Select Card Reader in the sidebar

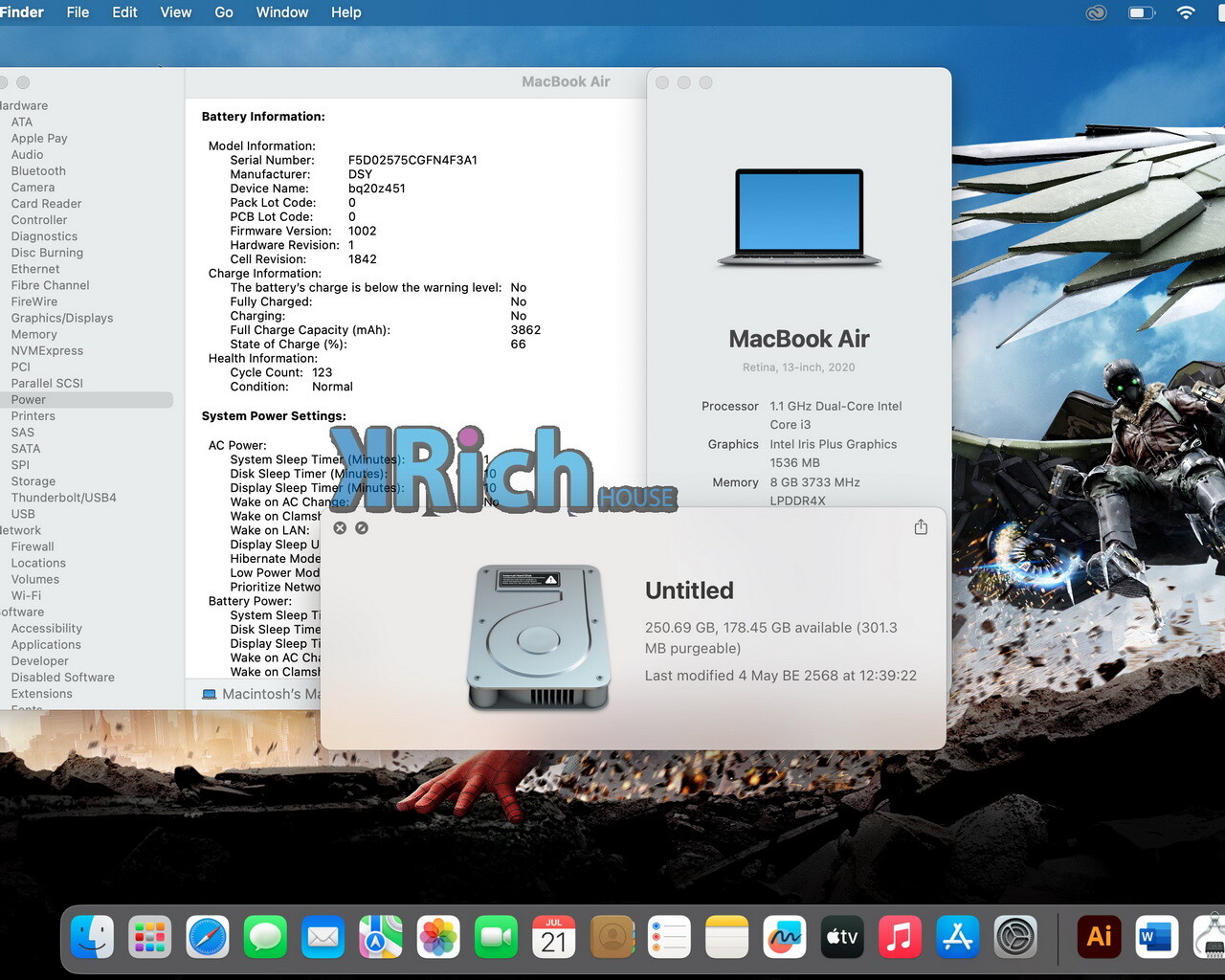tap(46, 204)
